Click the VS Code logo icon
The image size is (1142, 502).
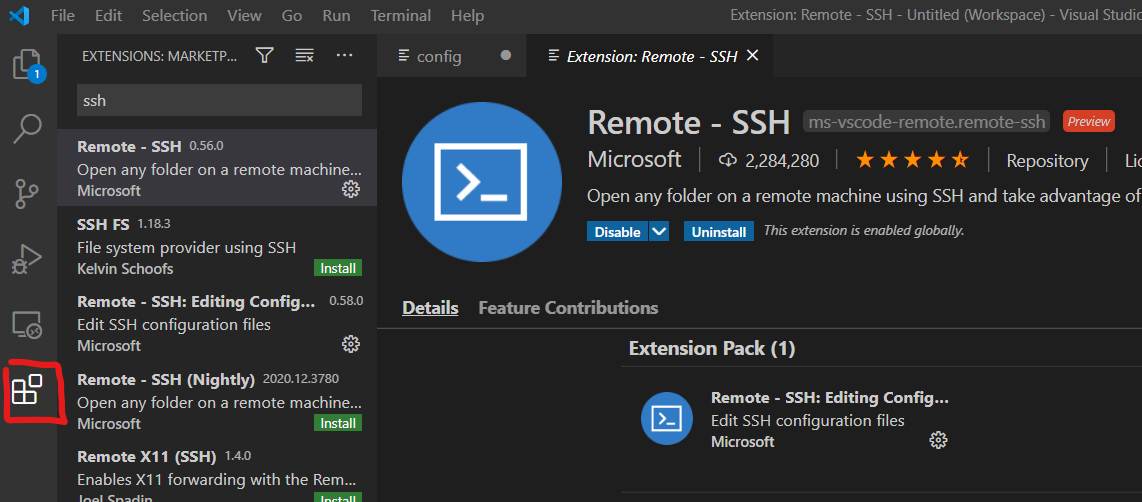click(x=19, y=15)
